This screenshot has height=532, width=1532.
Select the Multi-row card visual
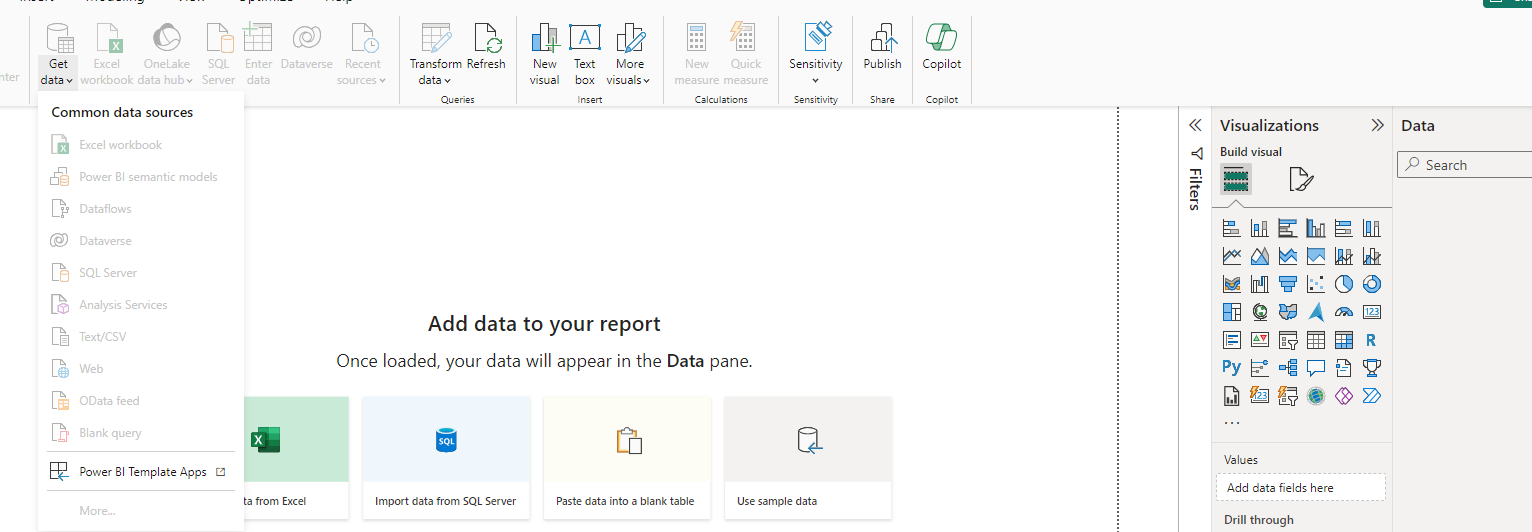(1232, 340)
